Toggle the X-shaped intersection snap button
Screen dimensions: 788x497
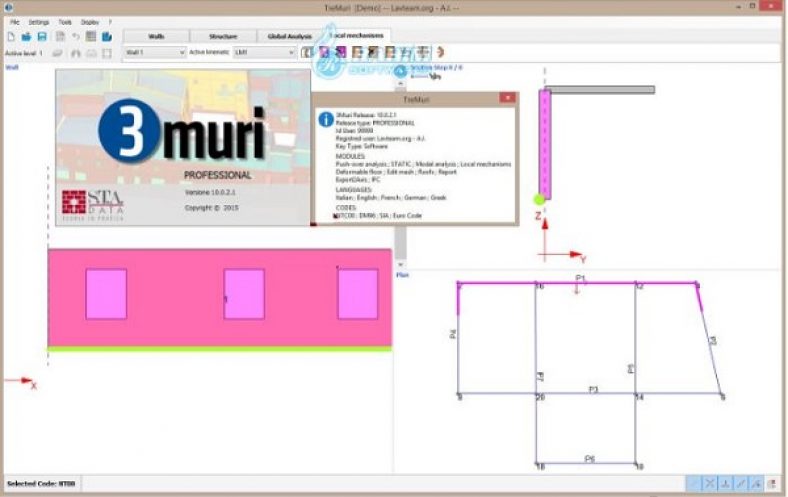pos(709,484)
